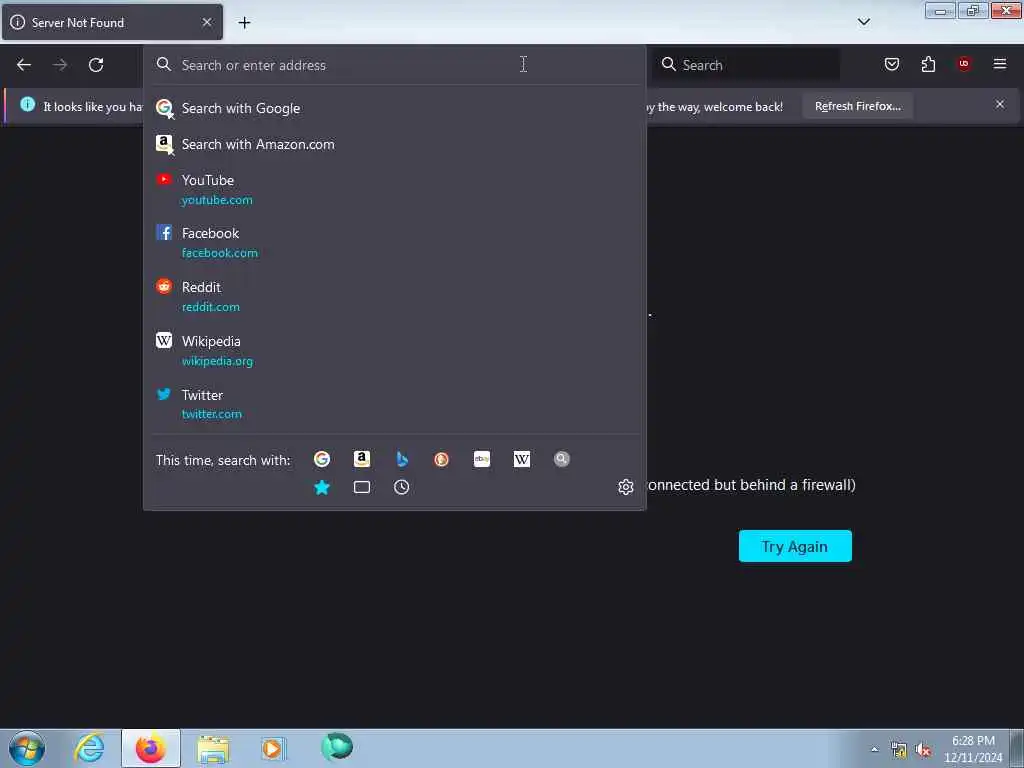Search this time with Wikipedia icon
1024x768 pixels.
(522, 459)
